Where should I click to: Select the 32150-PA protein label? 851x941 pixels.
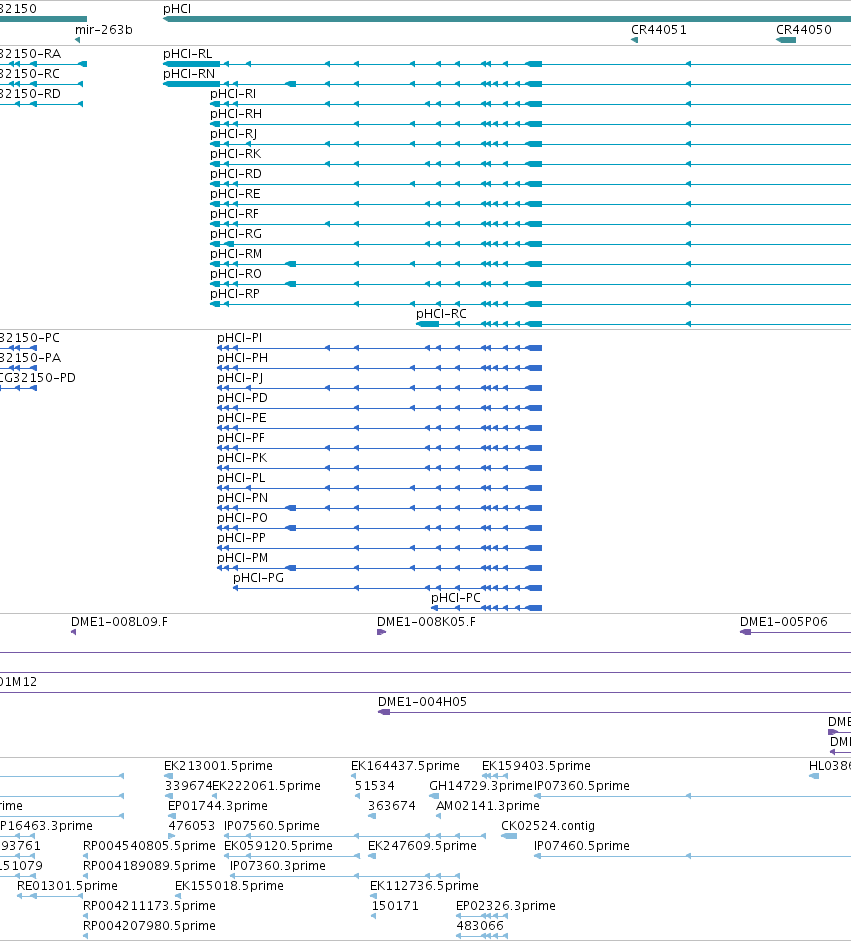click(x=30, y=358)
